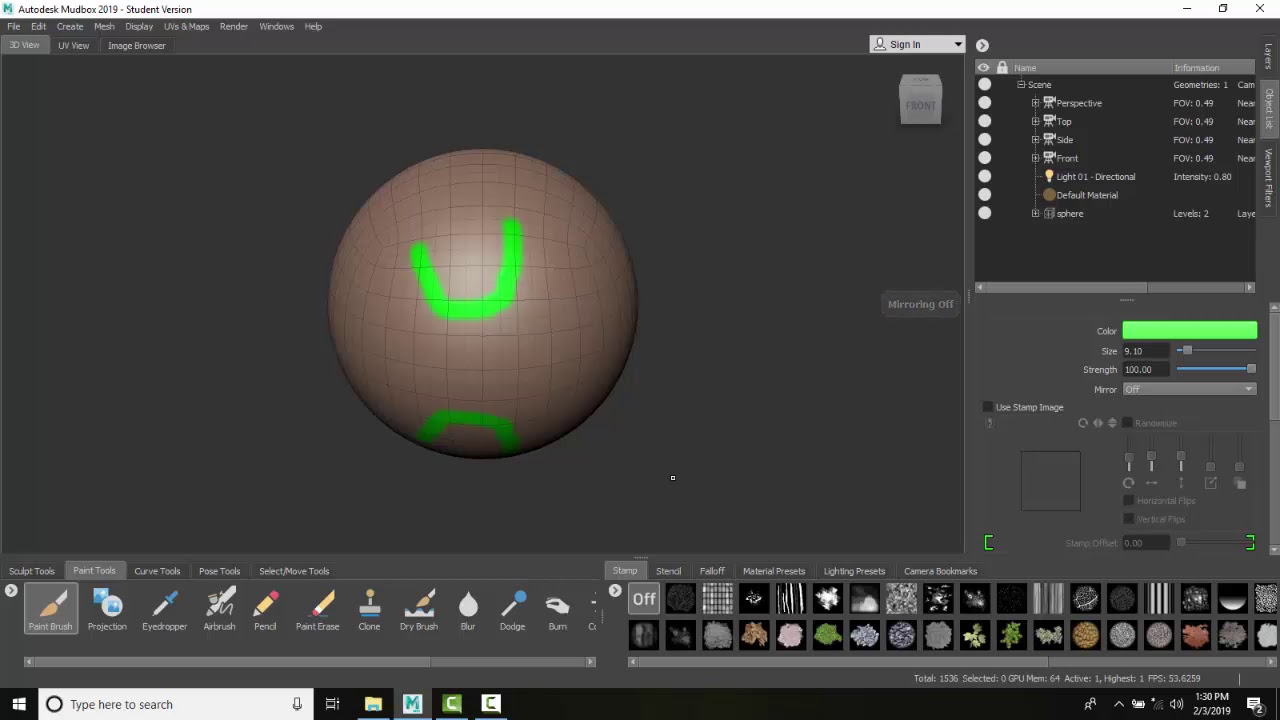Enable Use Stamp Image checkbox
The image size is (1280, 720).
point(989,407)
